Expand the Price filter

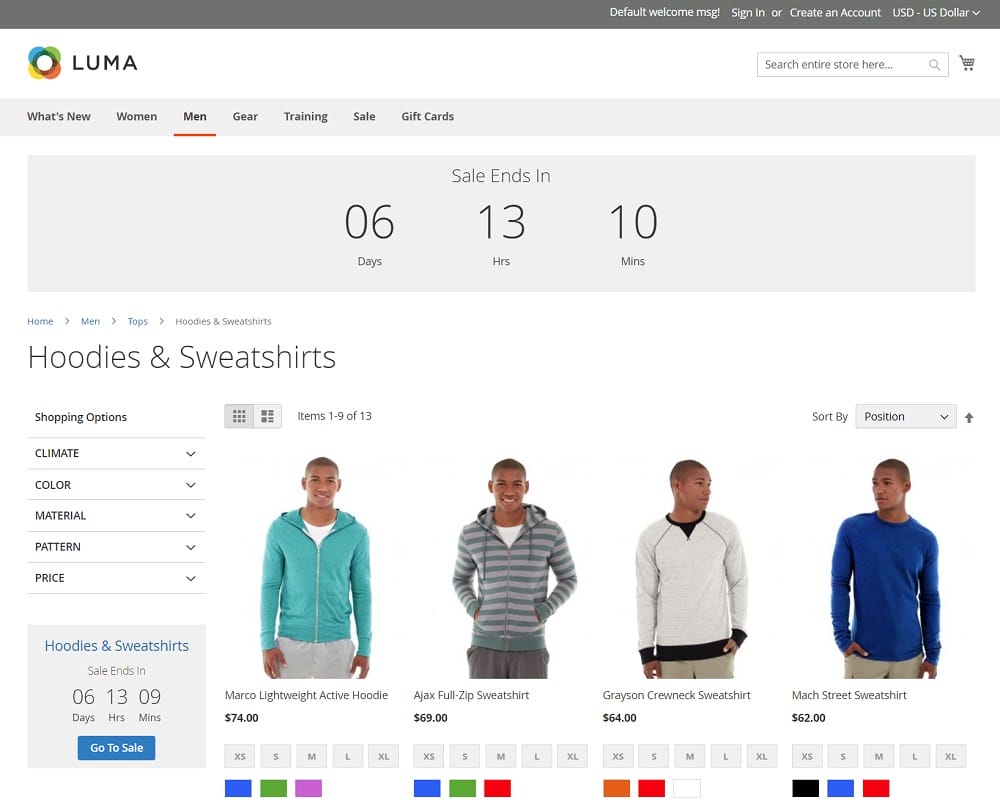point(116,578)
